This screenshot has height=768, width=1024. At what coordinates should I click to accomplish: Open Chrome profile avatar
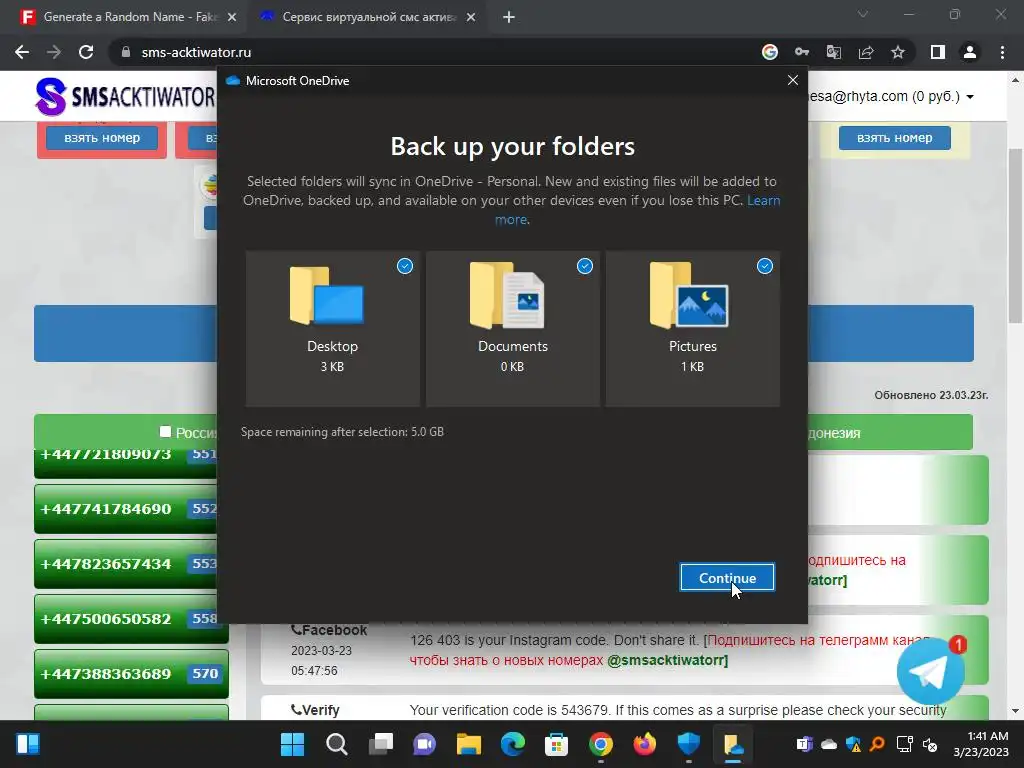(x=970, y=52)
